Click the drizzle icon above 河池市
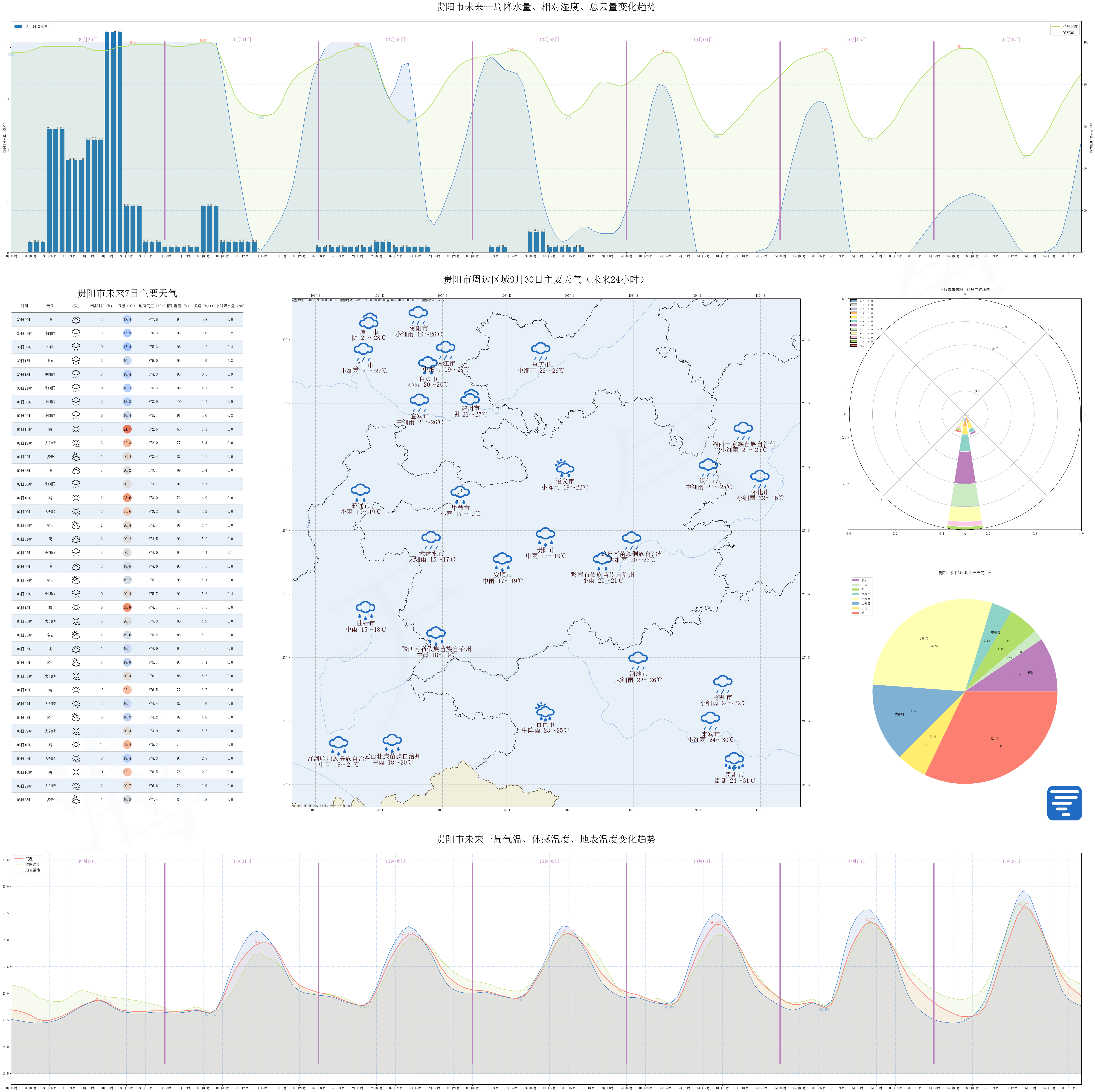Screen dimensions: 1095x1092 point(638,661)
